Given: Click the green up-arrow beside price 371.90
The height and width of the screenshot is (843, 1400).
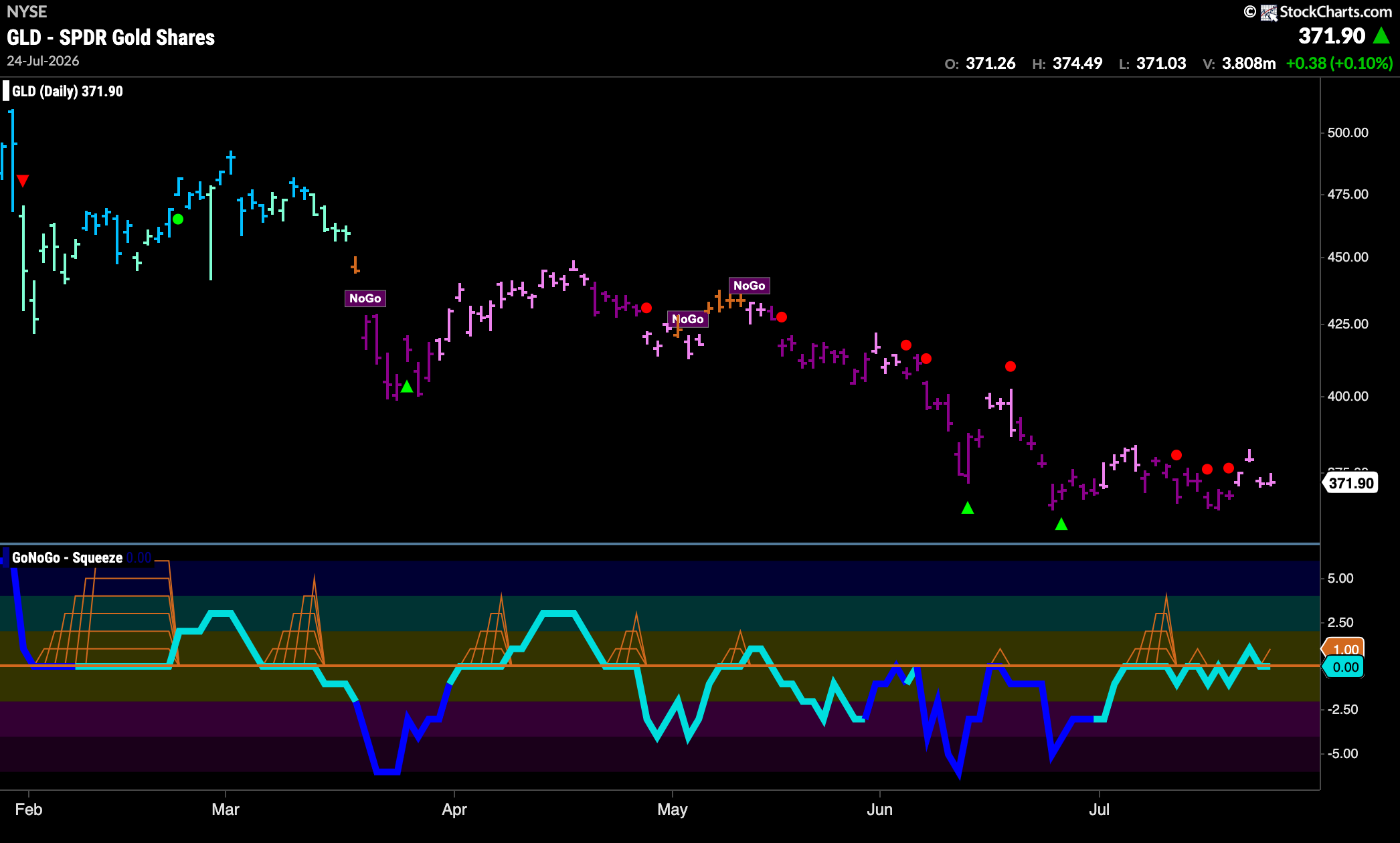Looking at the screenshot, I should (x=1381, y=35).
